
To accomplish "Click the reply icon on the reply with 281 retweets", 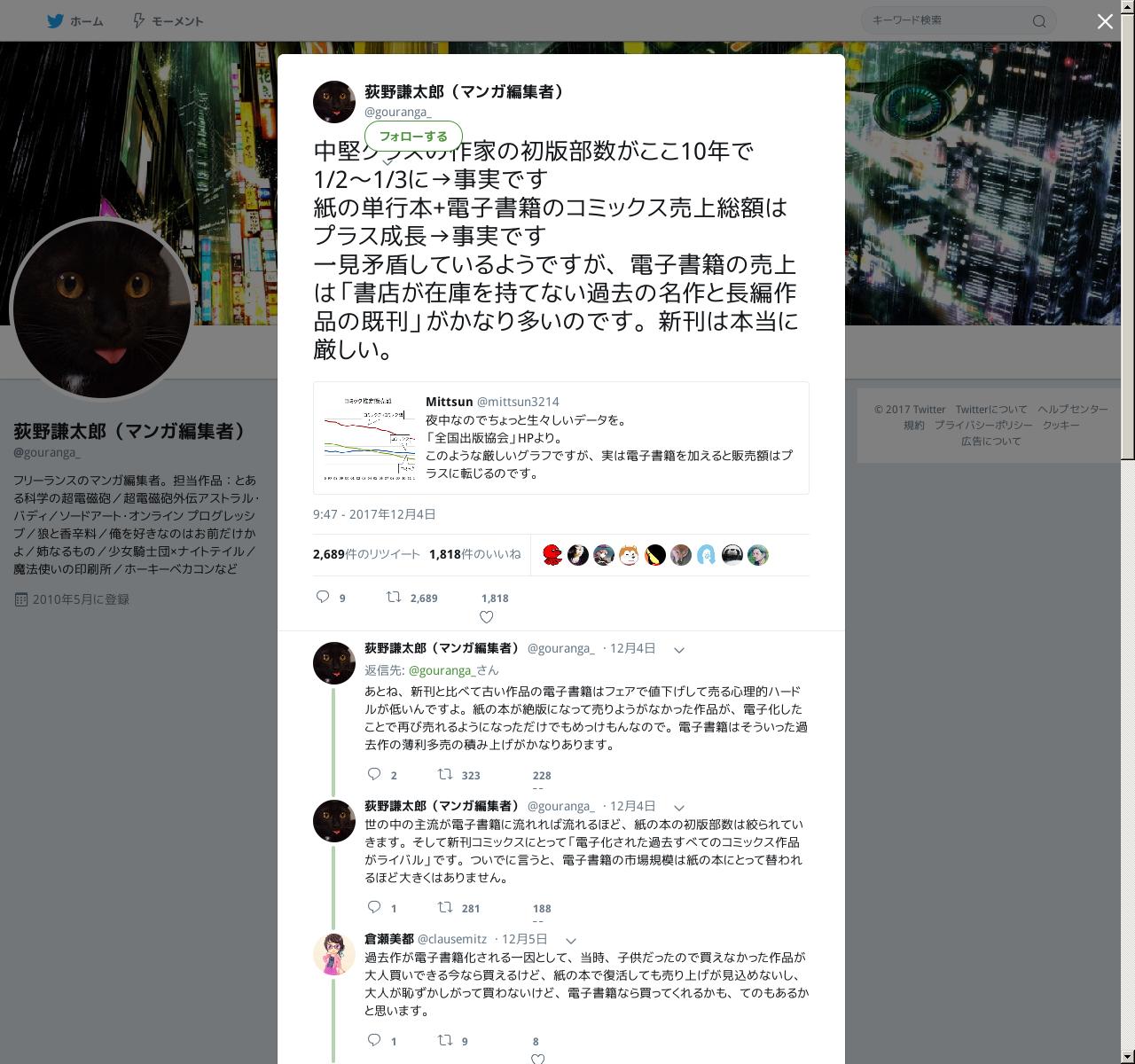I will pyautogui.click(x=374, y=907).
